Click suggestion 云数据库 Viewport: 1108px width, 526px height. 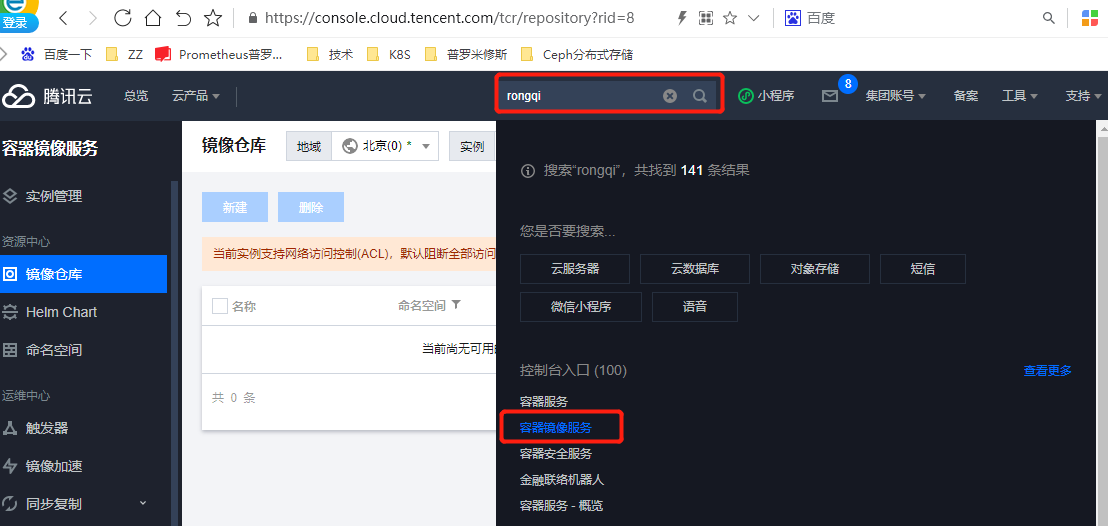[695, 269]
